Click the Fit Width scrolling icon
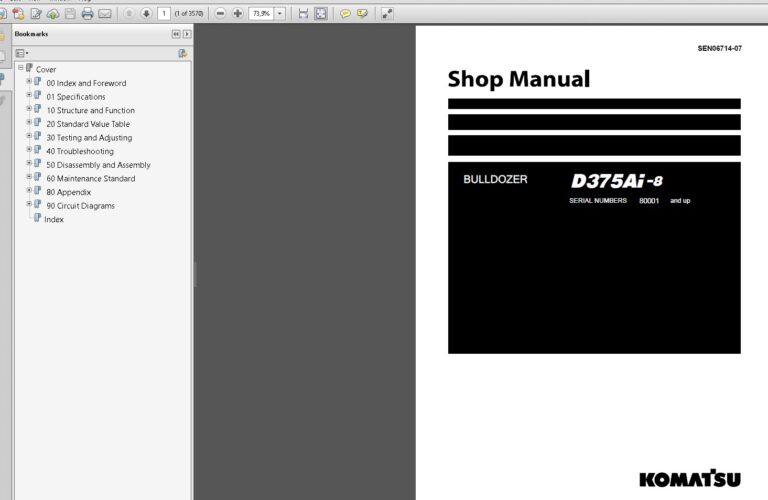Viewport: 768px width, 500px height. (x=304, y=14)
